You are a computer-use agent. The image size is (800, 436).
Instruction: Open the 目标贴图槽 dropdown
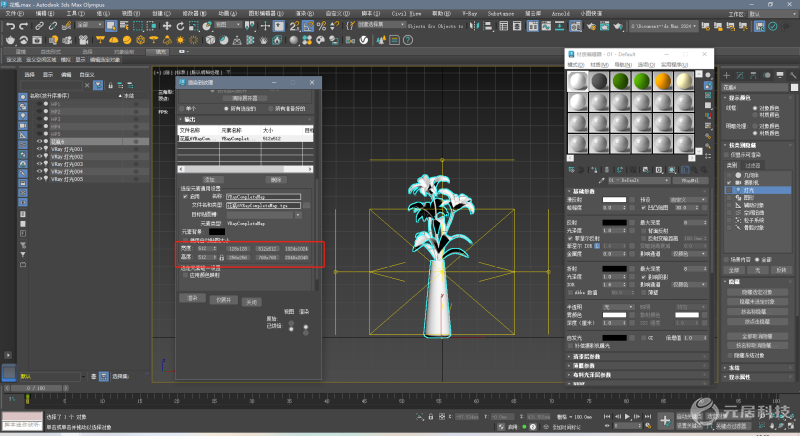[262, 214]
